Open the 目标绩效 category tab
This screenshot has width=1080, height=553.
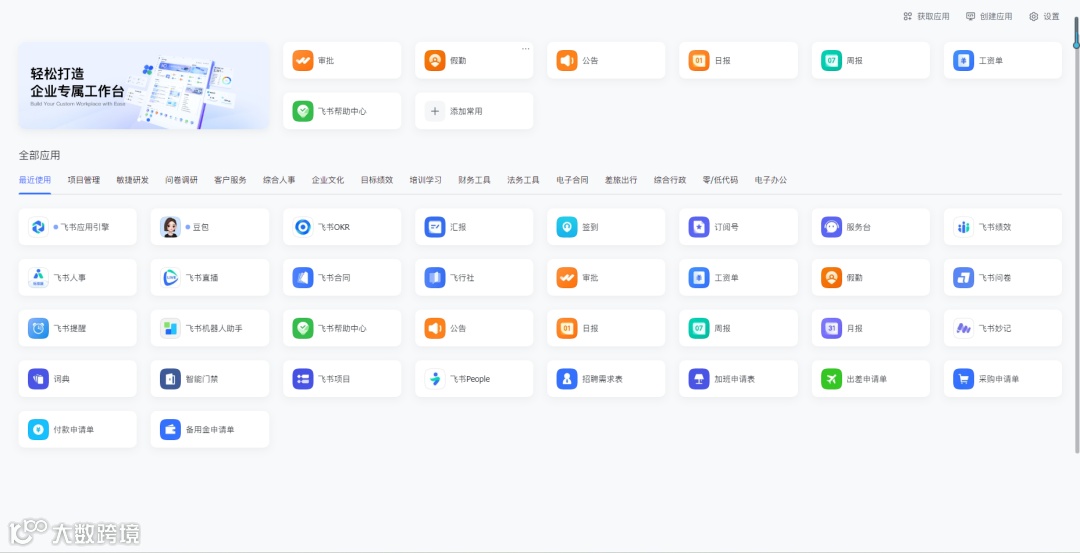[377, 180]
